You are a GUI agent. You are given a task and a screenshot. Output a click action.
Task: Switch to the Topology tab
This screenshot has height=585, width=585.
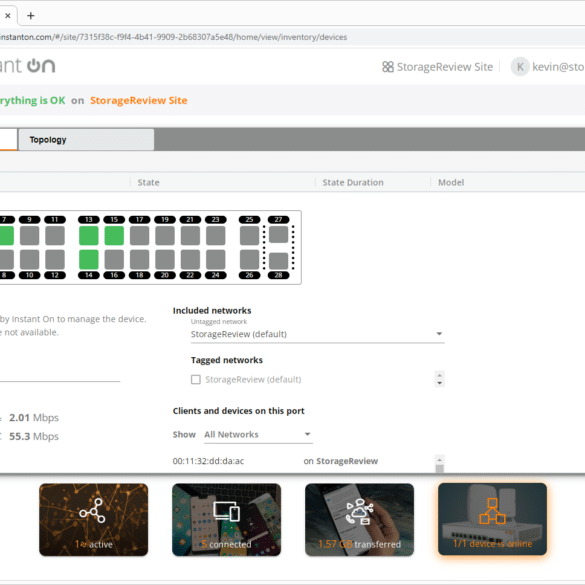[x=86, y=140]
